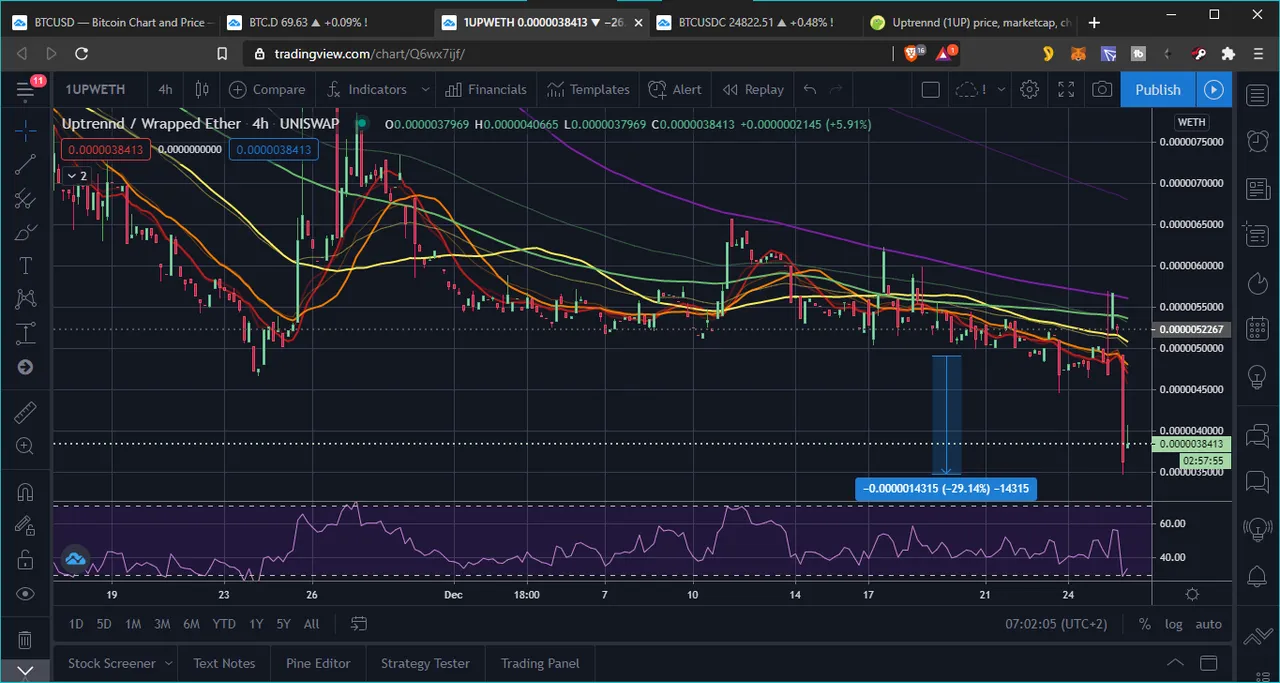Open the Compare symbol dialog

267,90
